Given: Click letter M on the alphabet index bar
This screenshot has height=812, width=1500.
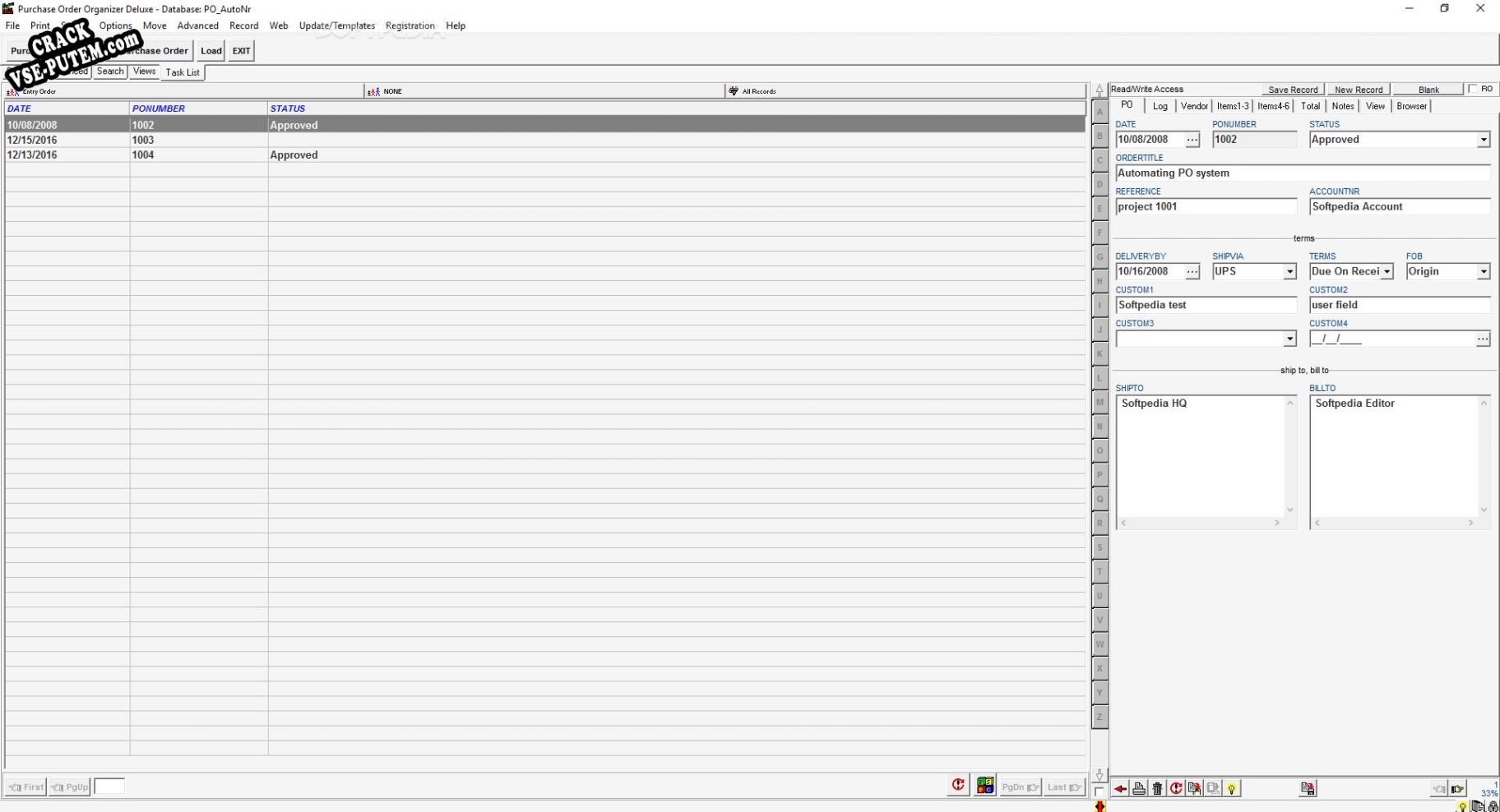Looking at the screenshot, I should [1101, 402].
